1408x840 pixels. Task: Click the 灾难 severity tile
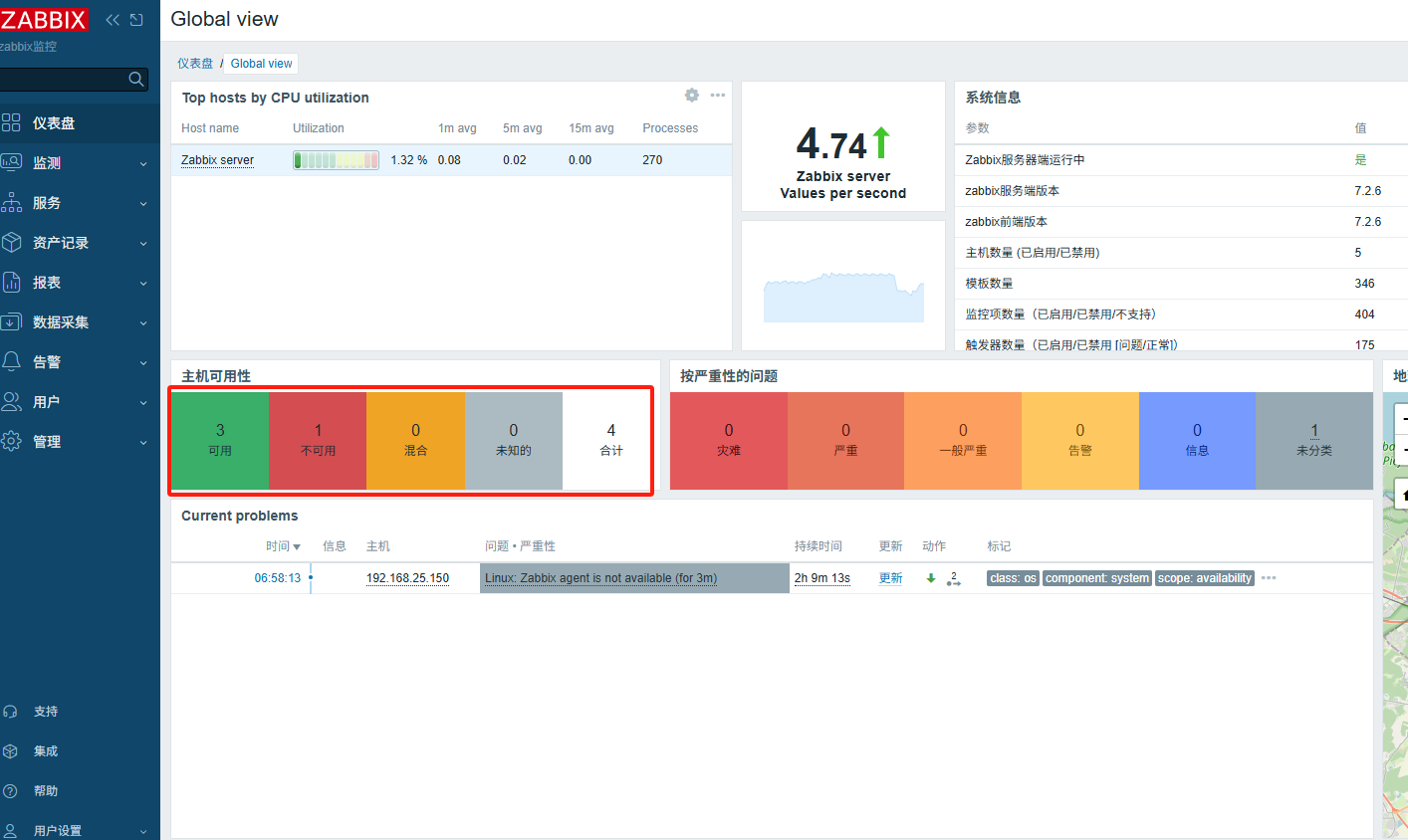tap(729, 440)
